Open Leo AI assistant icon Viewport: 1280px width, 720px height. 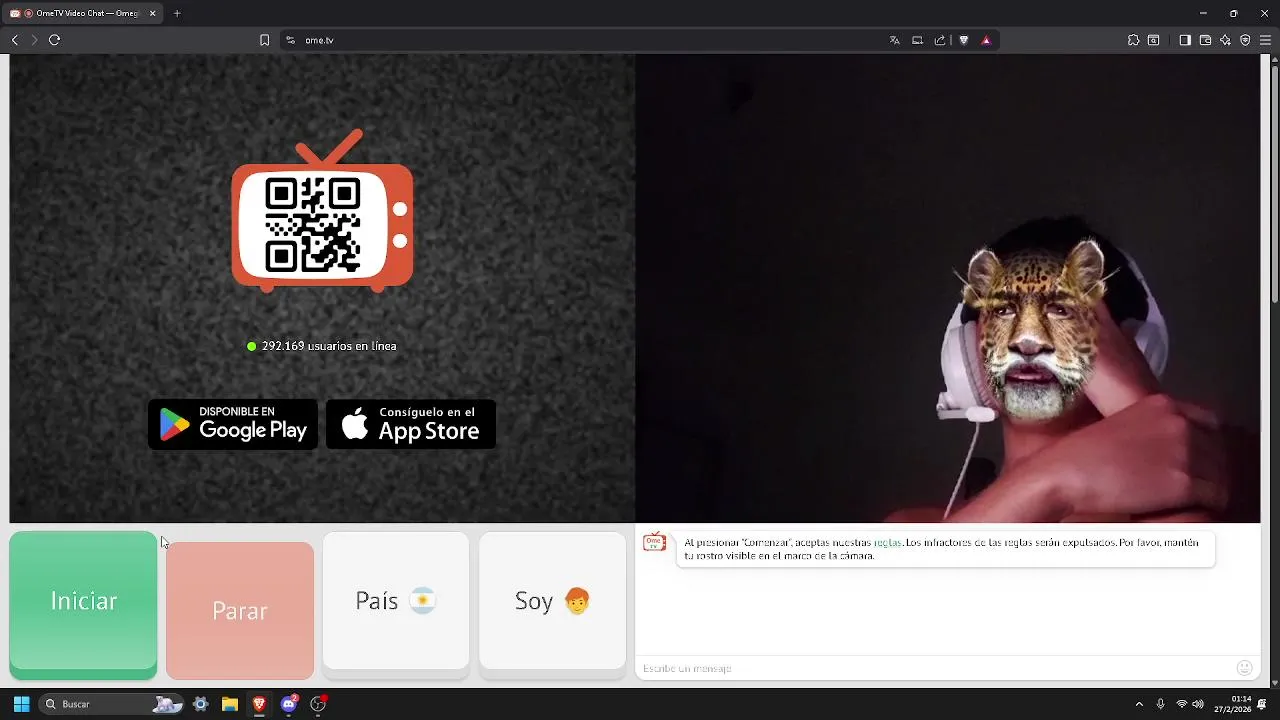[x=1225, y=40]
